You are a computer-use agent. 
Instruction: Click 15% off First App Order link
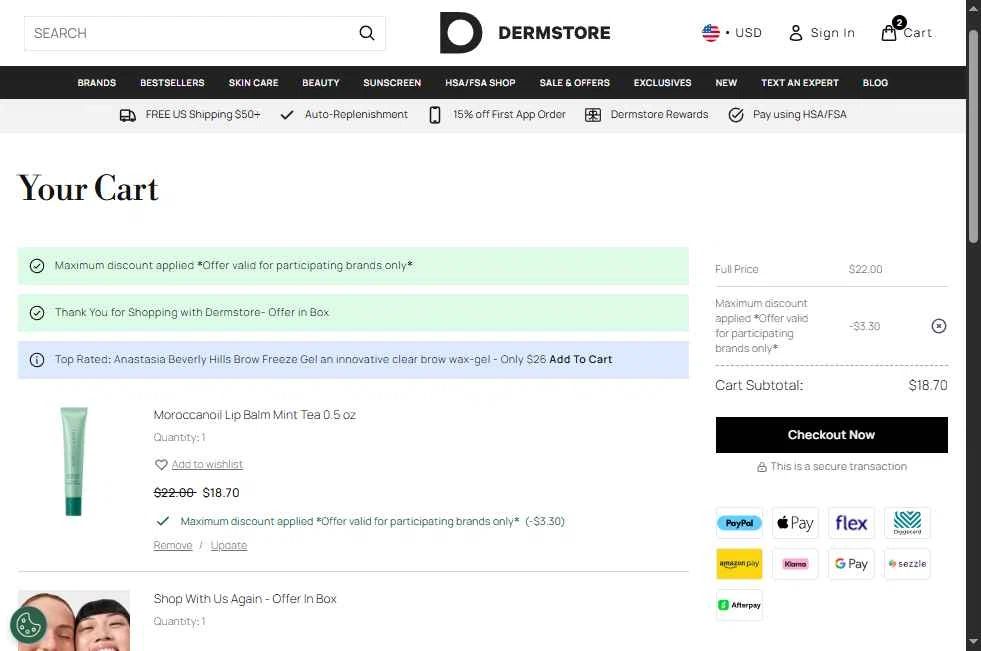click(509, 114)
